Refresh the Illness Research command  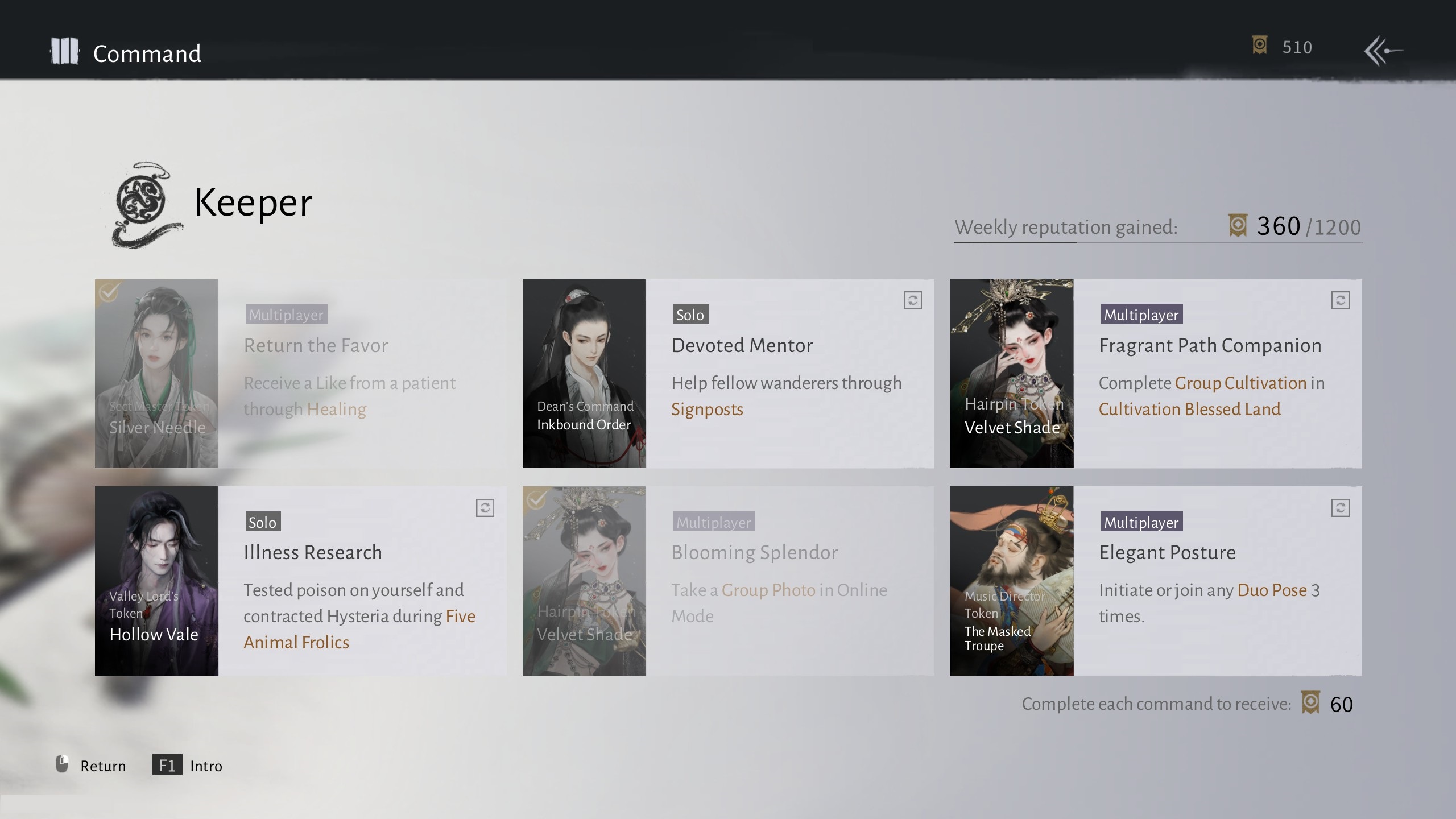click(485, 508)
